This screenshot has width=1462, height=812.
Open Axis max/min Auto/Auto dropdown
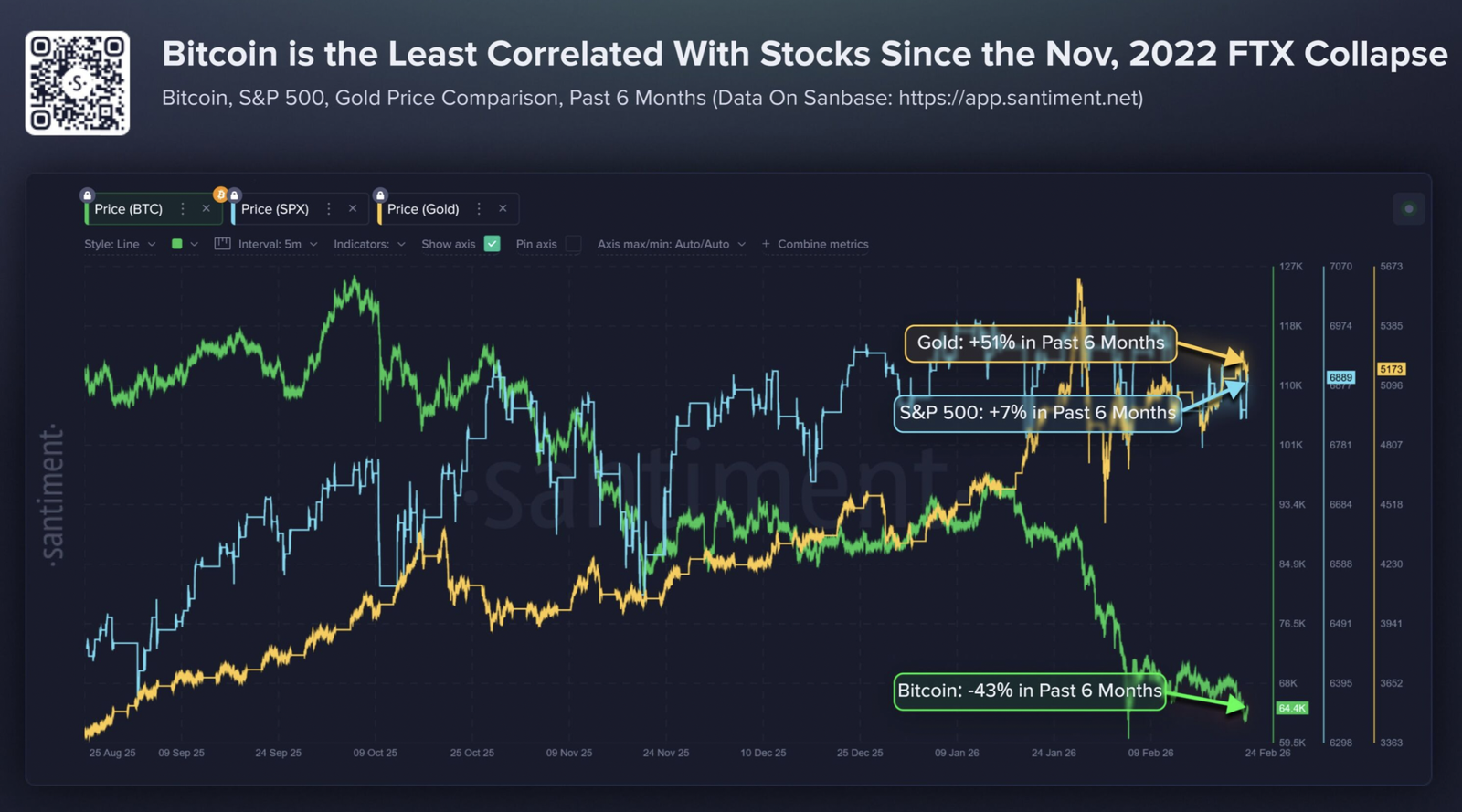[x=671, y=244]
